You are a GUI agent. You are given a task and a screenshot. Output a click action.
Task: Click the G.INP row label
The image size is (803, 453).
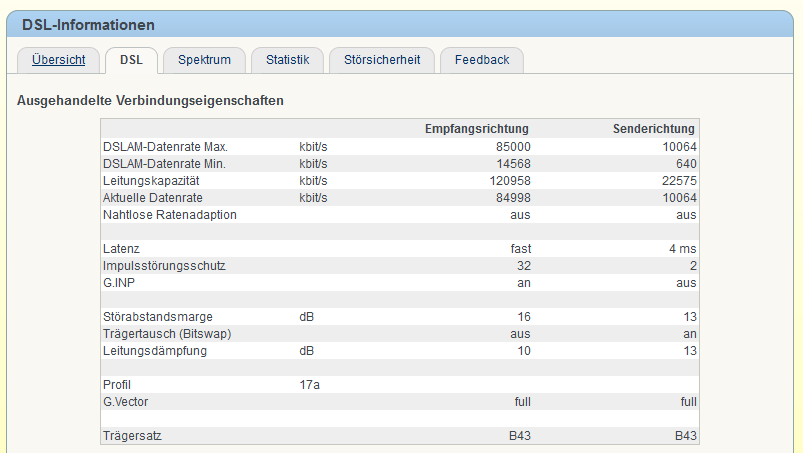coord(120,283)
